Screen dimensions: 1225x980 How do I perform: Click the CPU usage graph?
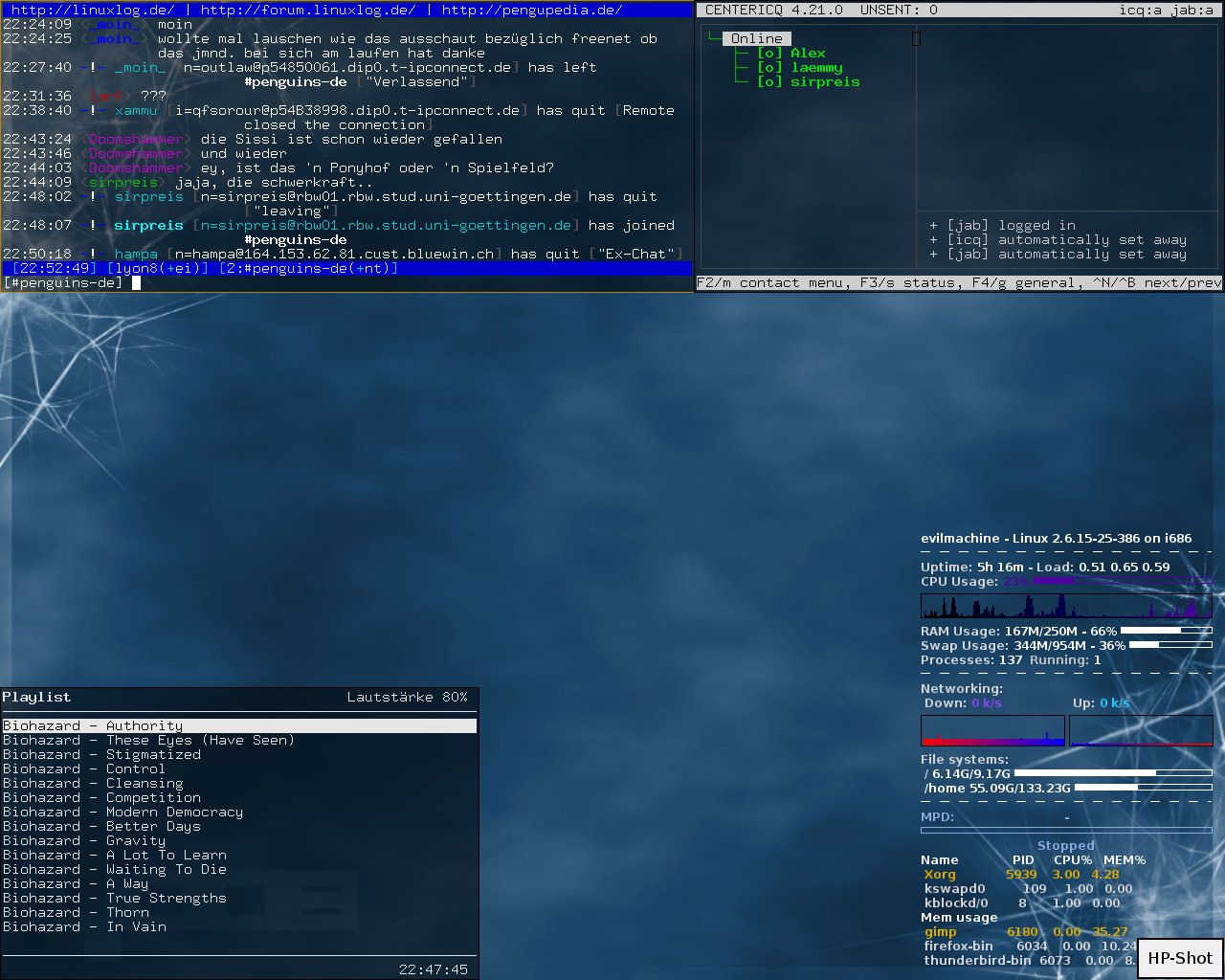pos(1065,606)
